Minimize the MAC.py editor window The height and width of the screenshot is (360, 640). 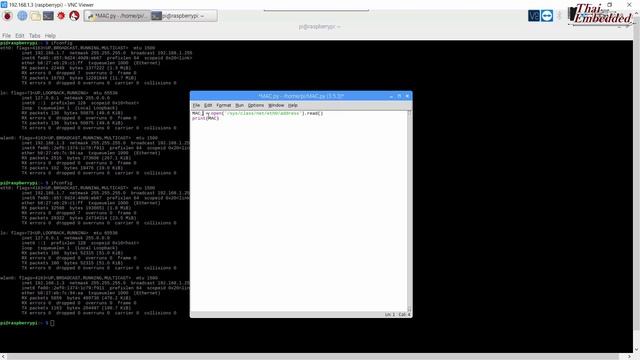pyautogui.click(x=391, y=96)
